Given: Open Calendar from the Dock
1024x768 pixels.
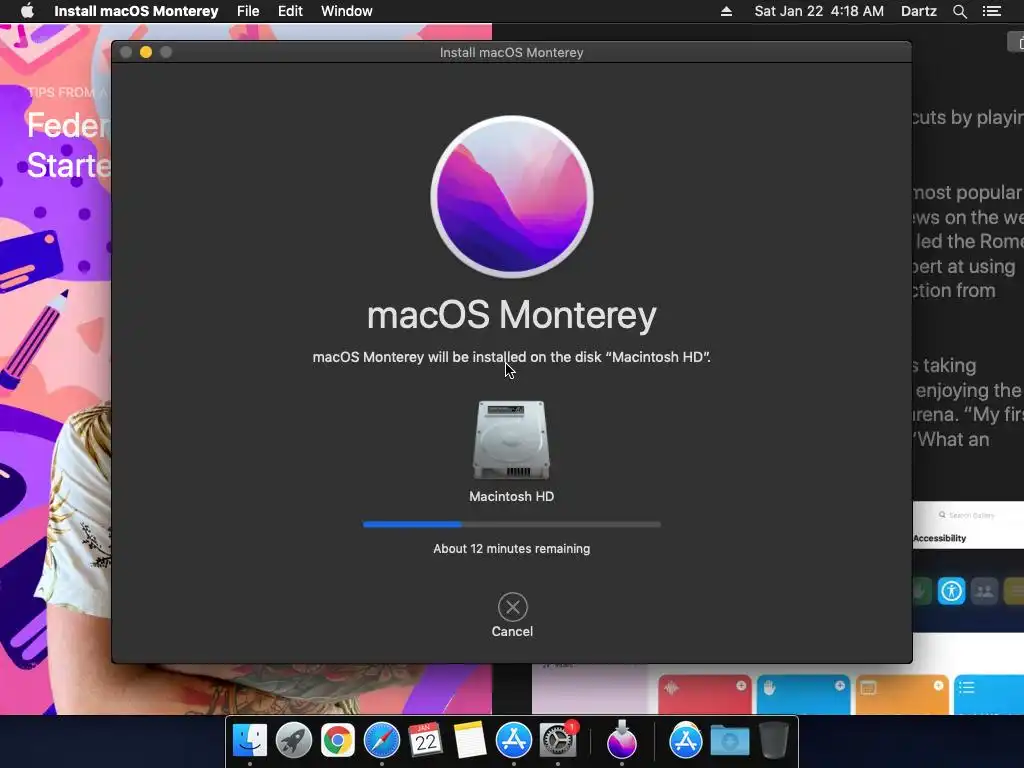Looking at the screenshot, I should (425, 741).
